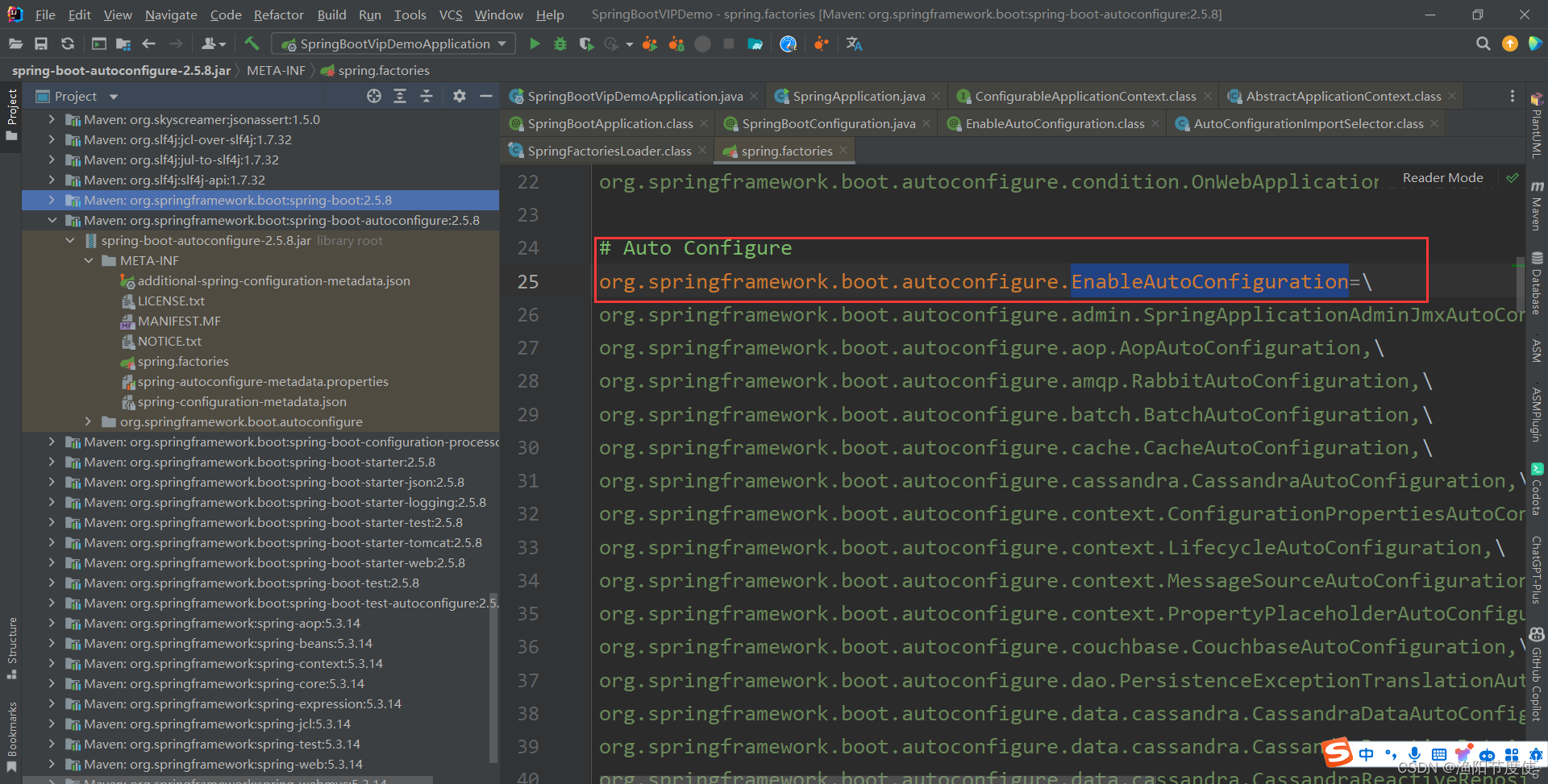This screenshot has width=1548, height=784.
Task: Start debugging with the green bug icon
Action: pyautogui.click(x=560, y=44)
